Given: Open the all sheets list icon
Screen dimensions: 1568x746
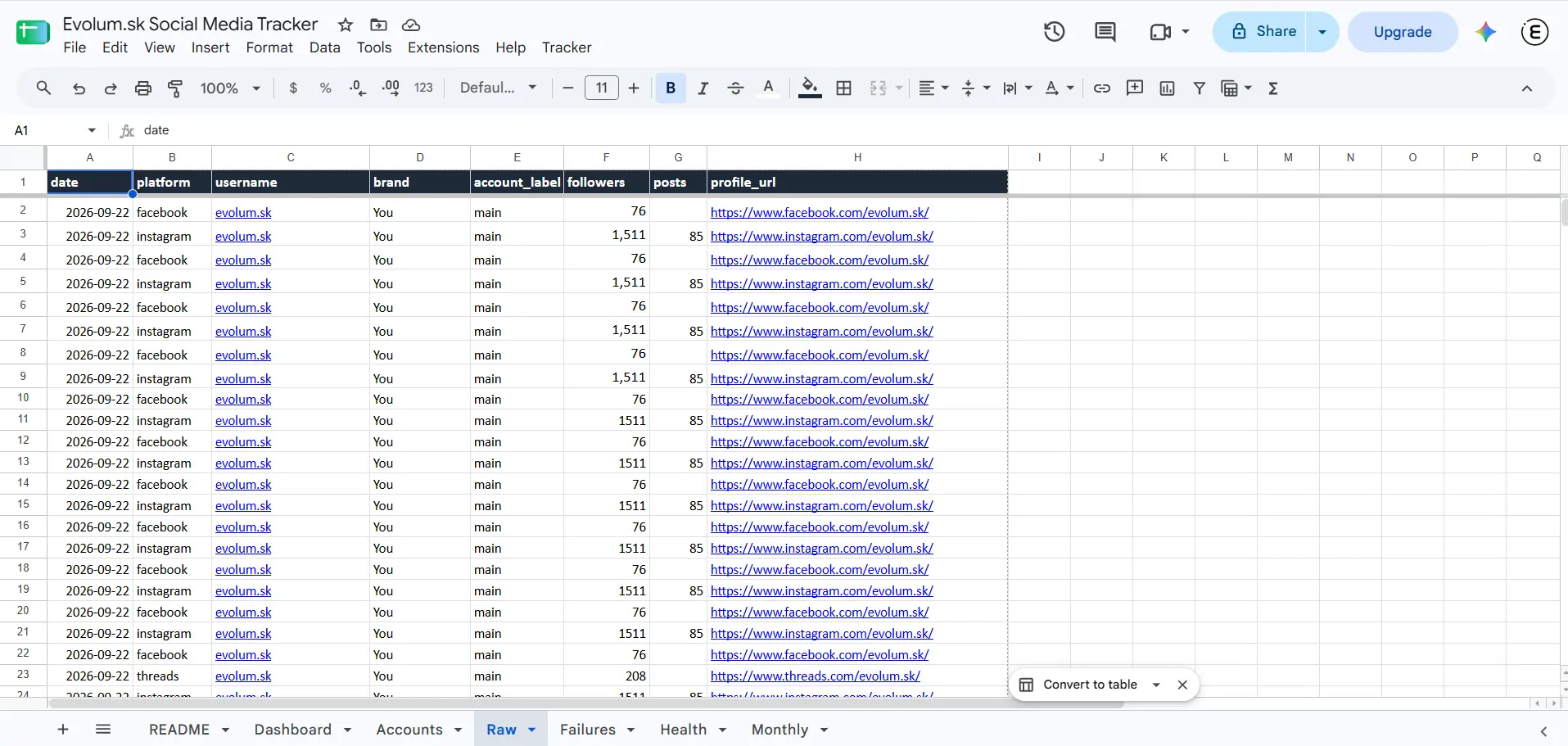Looking at the screenshot, I should pyautogui.click(x=103, y=729).
